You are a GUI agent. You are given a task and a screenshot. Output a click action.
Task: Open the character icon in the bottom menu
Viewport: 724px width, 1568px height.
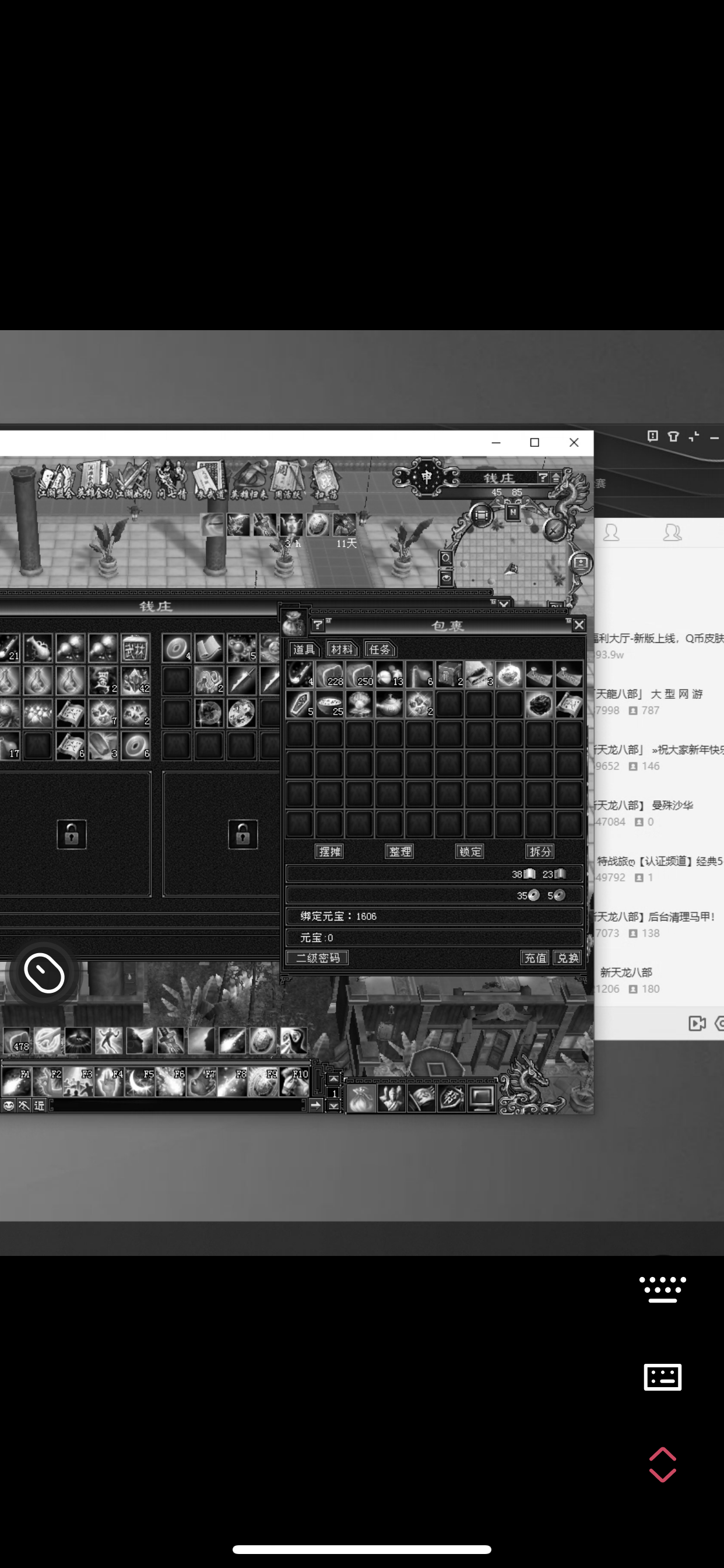pyautogui.click(x=392, y=1098)
